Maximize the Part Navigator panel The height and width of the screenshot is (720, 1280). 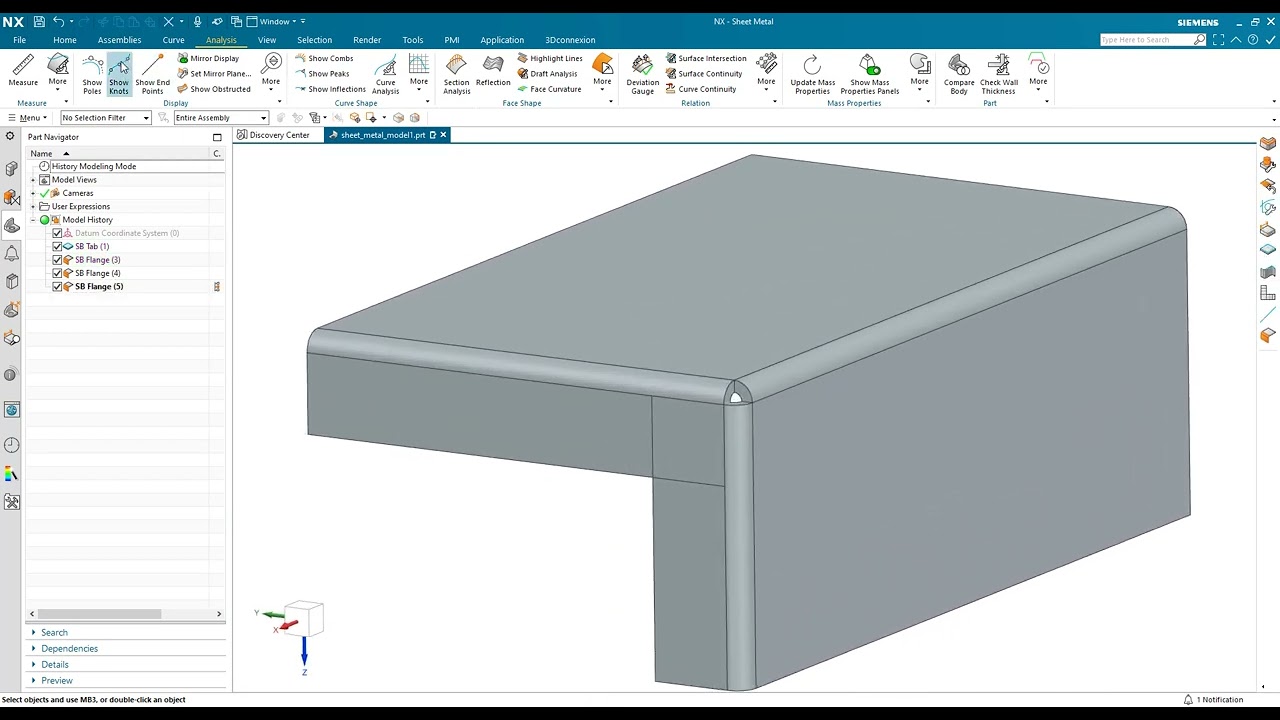point(217,137)
